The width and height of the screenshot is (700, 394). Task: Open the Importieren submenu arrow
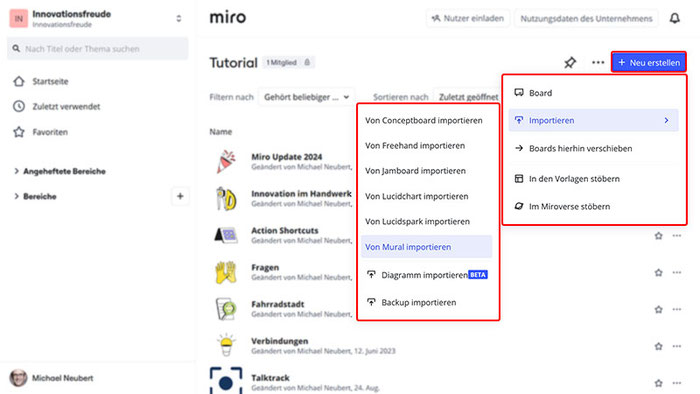(666, 120)
